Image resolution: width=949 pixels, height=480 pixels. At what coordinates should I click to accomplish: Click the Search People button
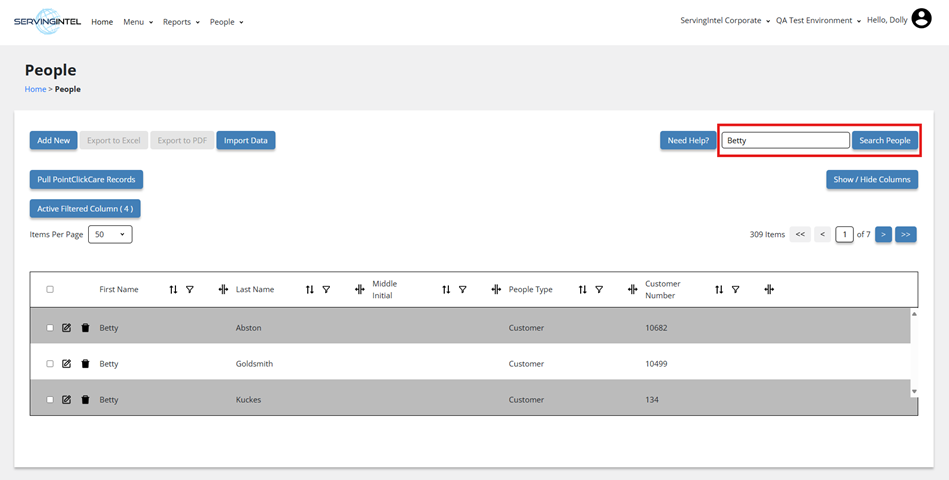point(884,141)
